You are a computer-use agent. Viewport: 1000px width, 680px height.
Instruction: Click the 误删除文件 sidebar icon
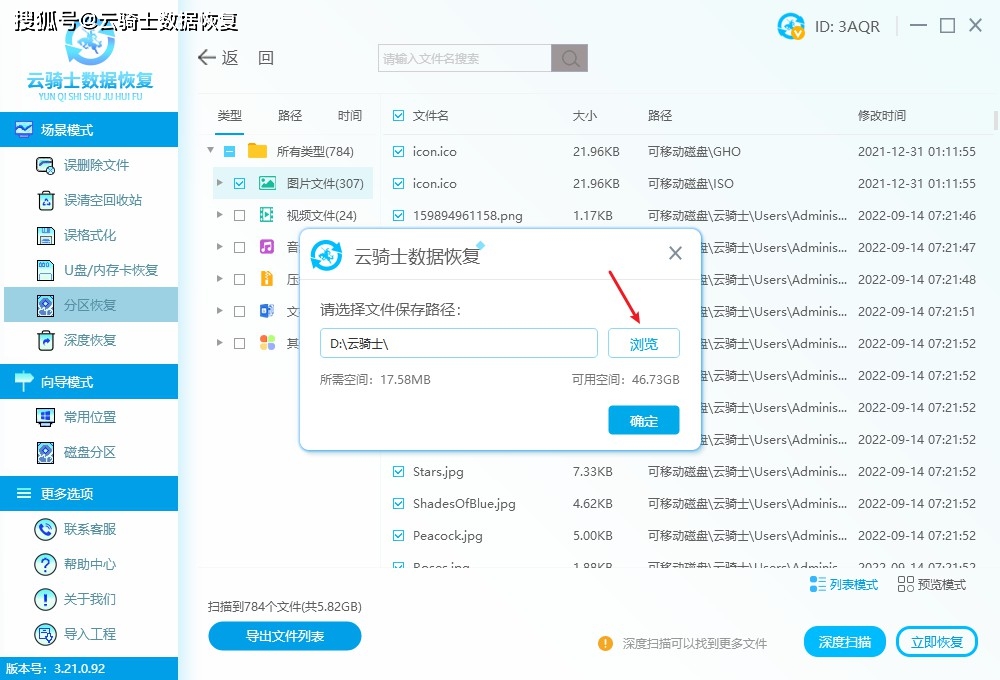45,165
